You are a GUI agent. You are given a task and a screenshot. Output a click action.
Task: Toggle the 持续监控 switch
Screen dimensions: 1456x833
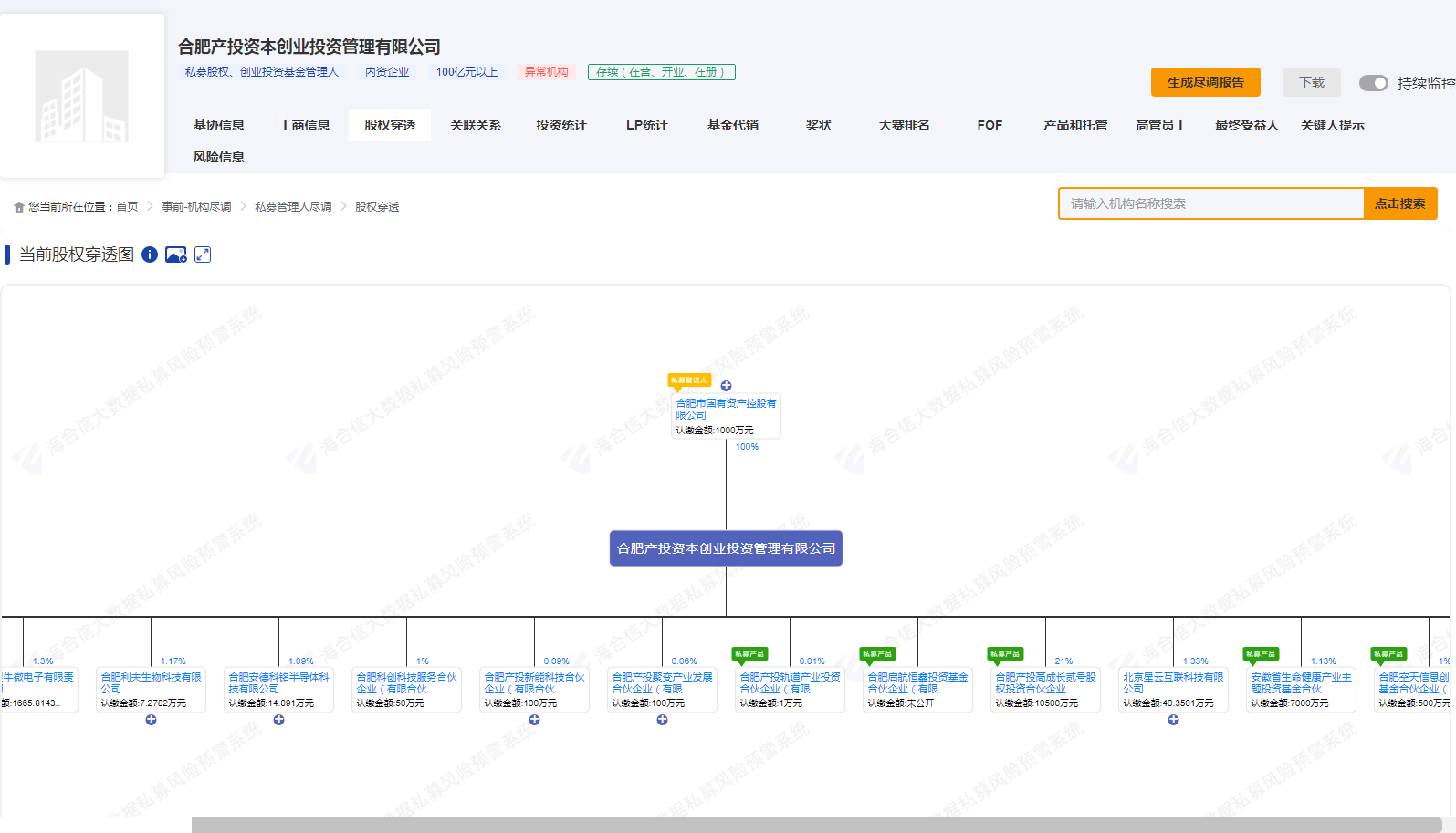1373,83
